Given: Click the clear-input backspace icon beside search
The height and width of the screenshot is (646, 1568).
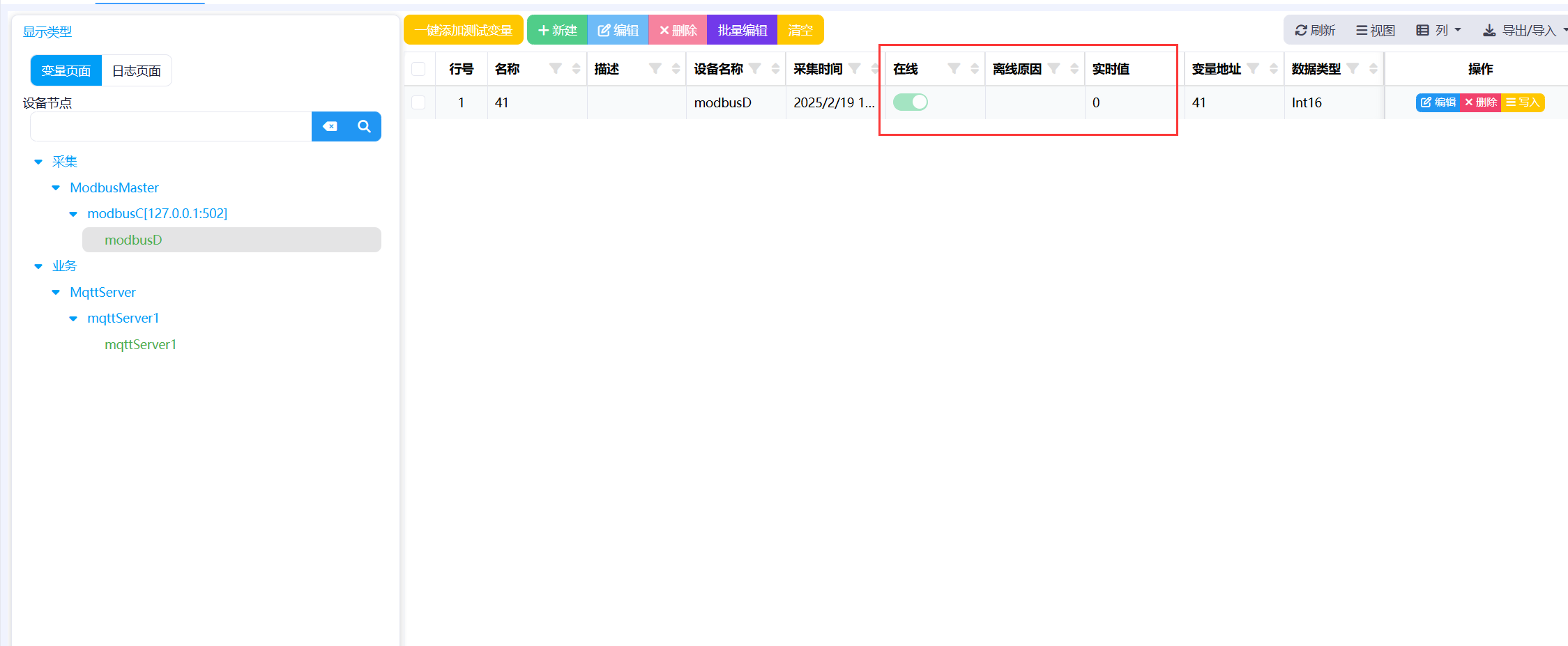Looking at the screenshot, I should pos(329,127).
